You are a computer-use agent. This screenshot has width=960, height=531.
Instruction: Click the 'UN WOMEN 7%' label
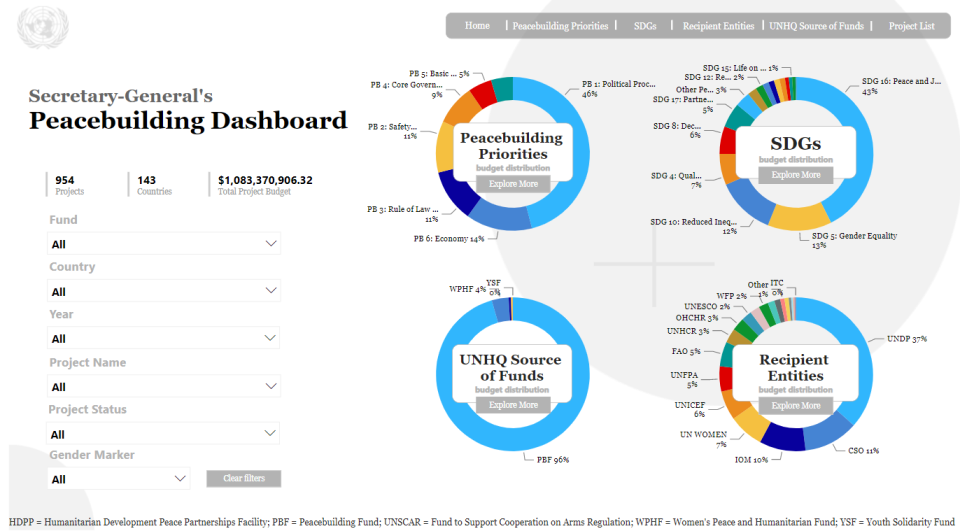[703, 439]
